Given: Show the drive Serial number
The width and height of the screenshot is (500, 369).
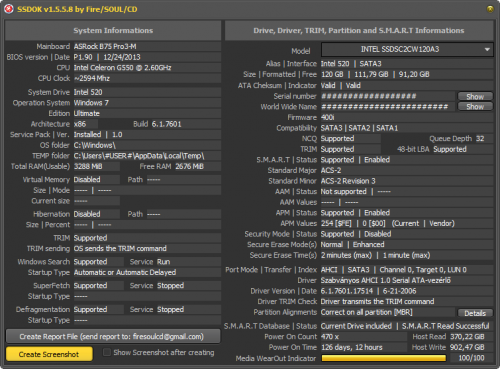Looking at the screenshot, I should (475, 96).
